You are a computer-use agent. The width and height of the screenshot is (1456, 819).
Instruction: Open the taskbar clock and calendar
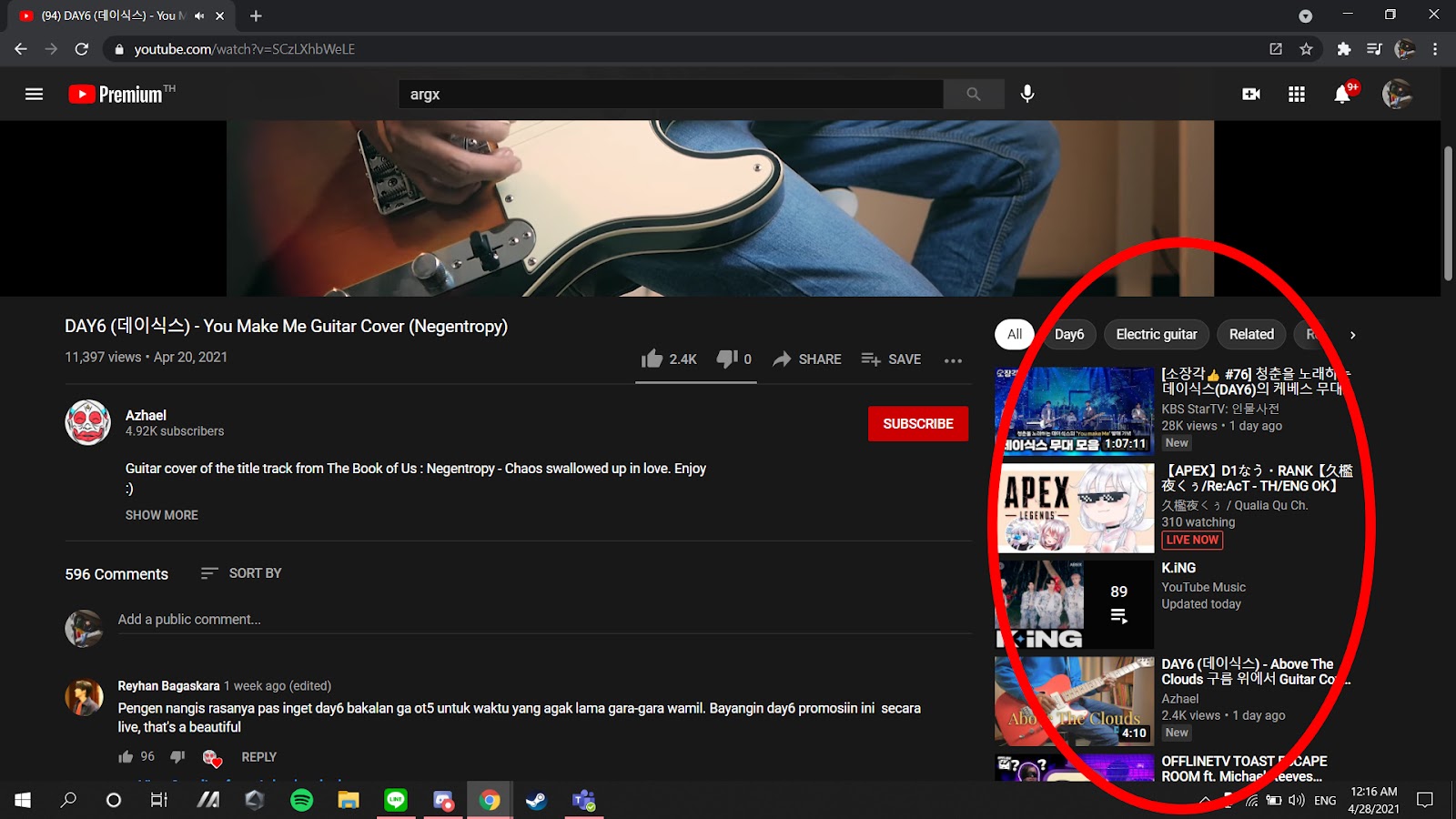point(1374,800)
